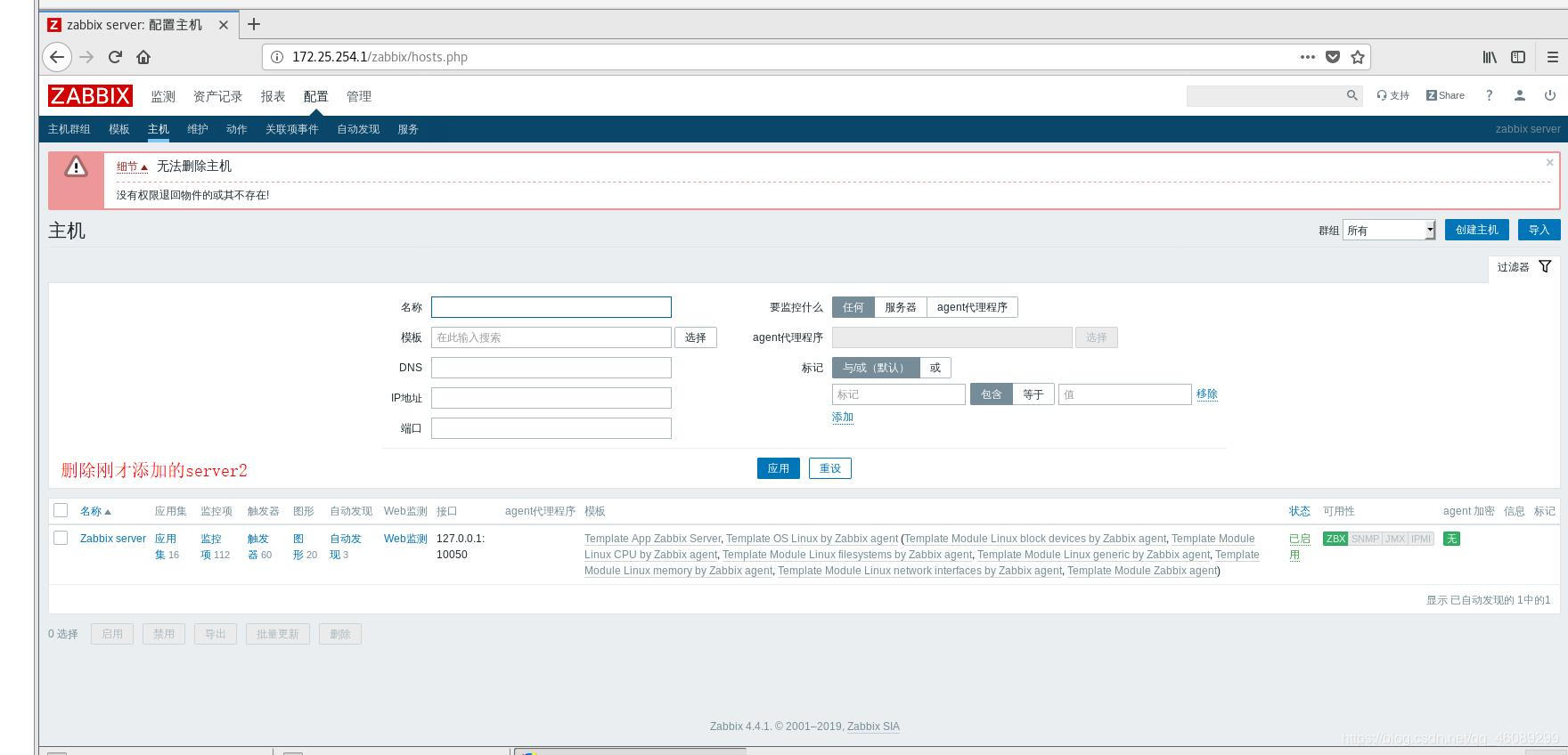Click 导入 button
Screen dimensions: 1568x755
click(1539, 230)
